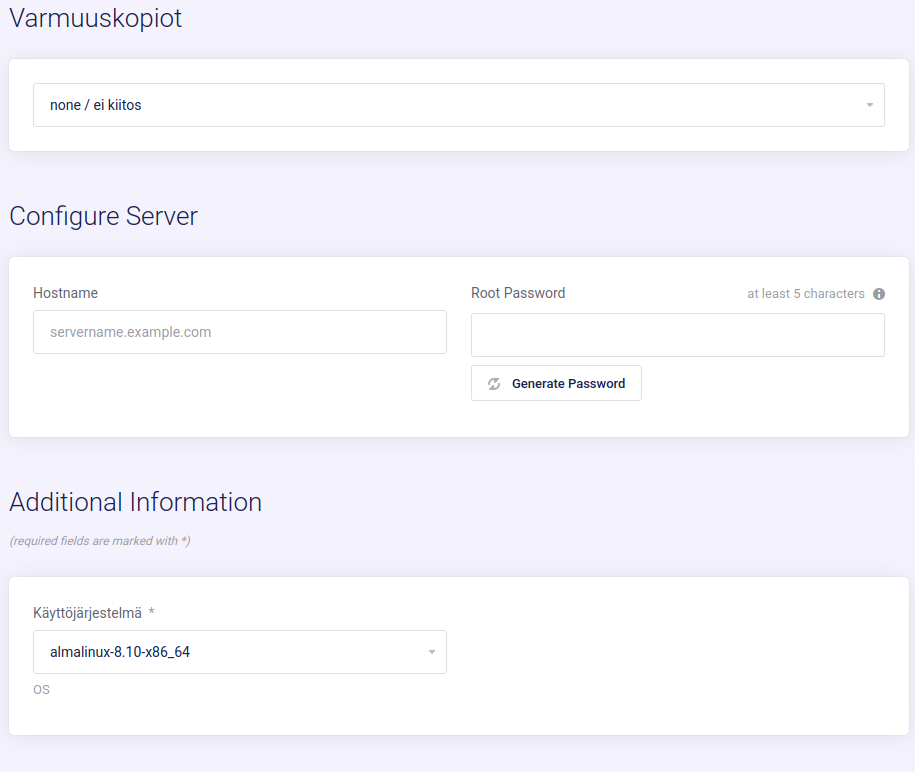Focus the Hostname input field
The width and height of the screenshot is (915, 772).
click(239, 332)
